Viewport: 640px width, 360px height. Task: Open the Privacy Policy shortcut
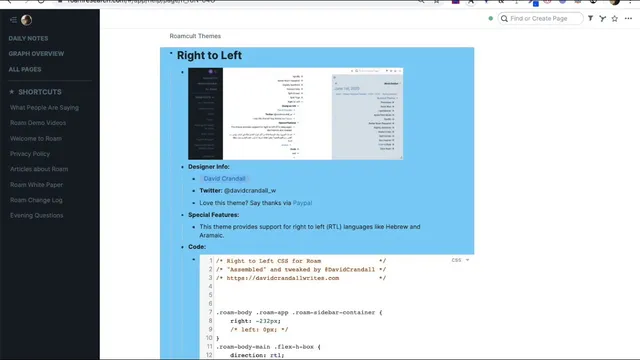click(x=30, y=154)
